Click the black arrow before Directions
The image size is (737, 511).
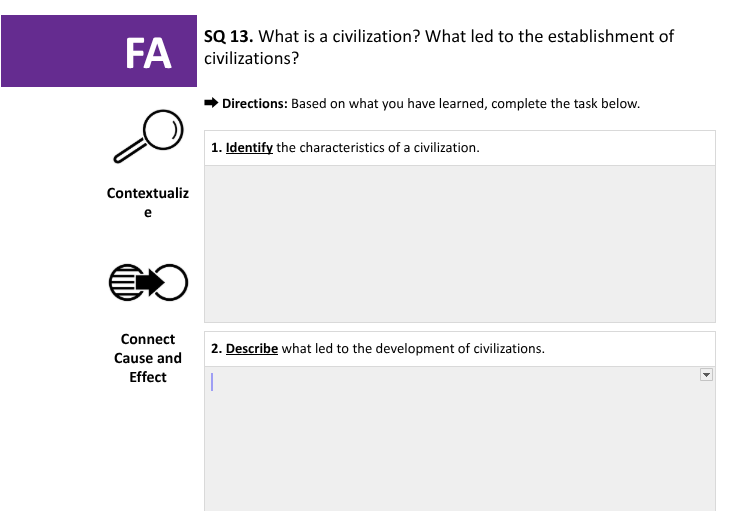pos(211,103)
